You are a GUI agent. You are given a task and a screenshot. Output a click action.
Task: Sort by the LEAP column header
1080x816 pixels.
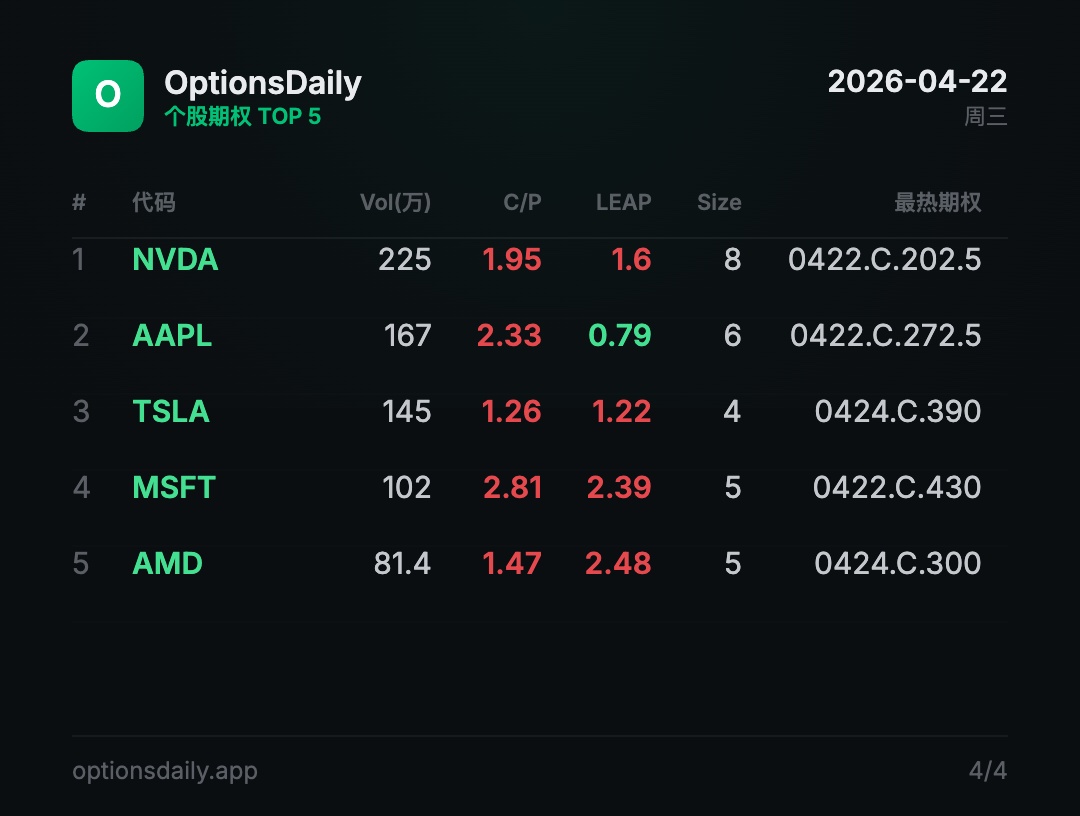coord(623,202)
